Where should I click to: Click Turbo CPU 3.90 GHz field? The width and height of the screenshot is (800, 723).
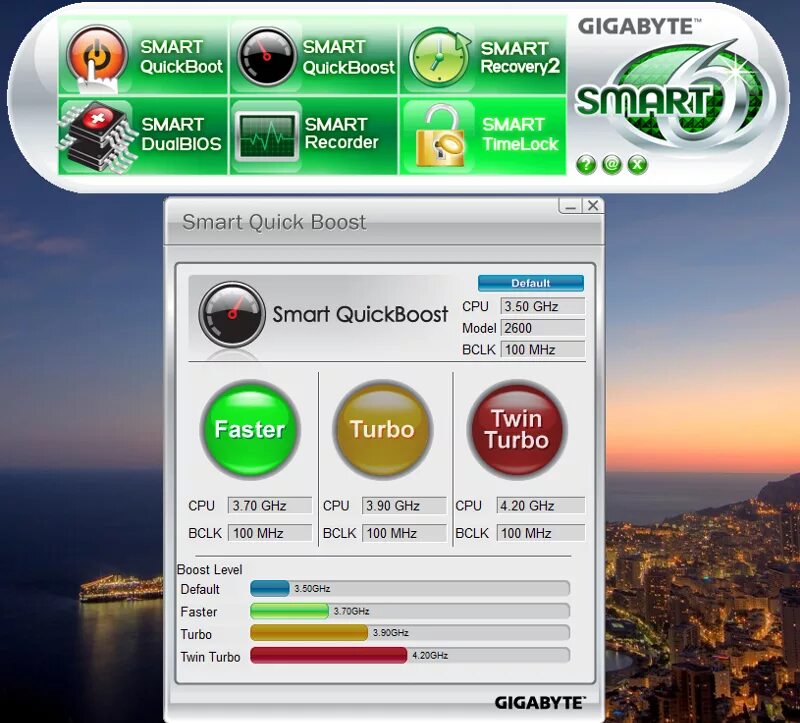tap(404, 506)
